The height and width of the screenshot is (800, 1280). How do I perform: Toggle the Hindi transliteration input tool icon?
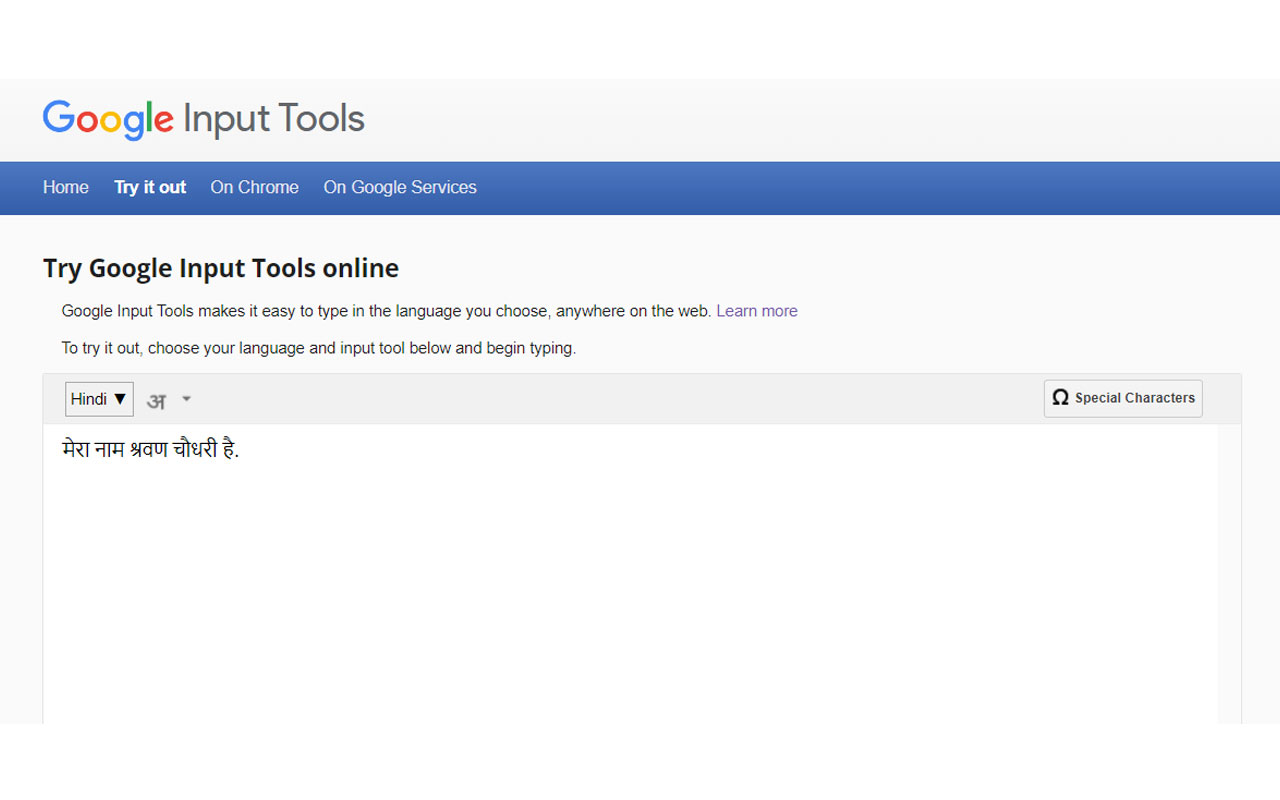pos(156,400)
